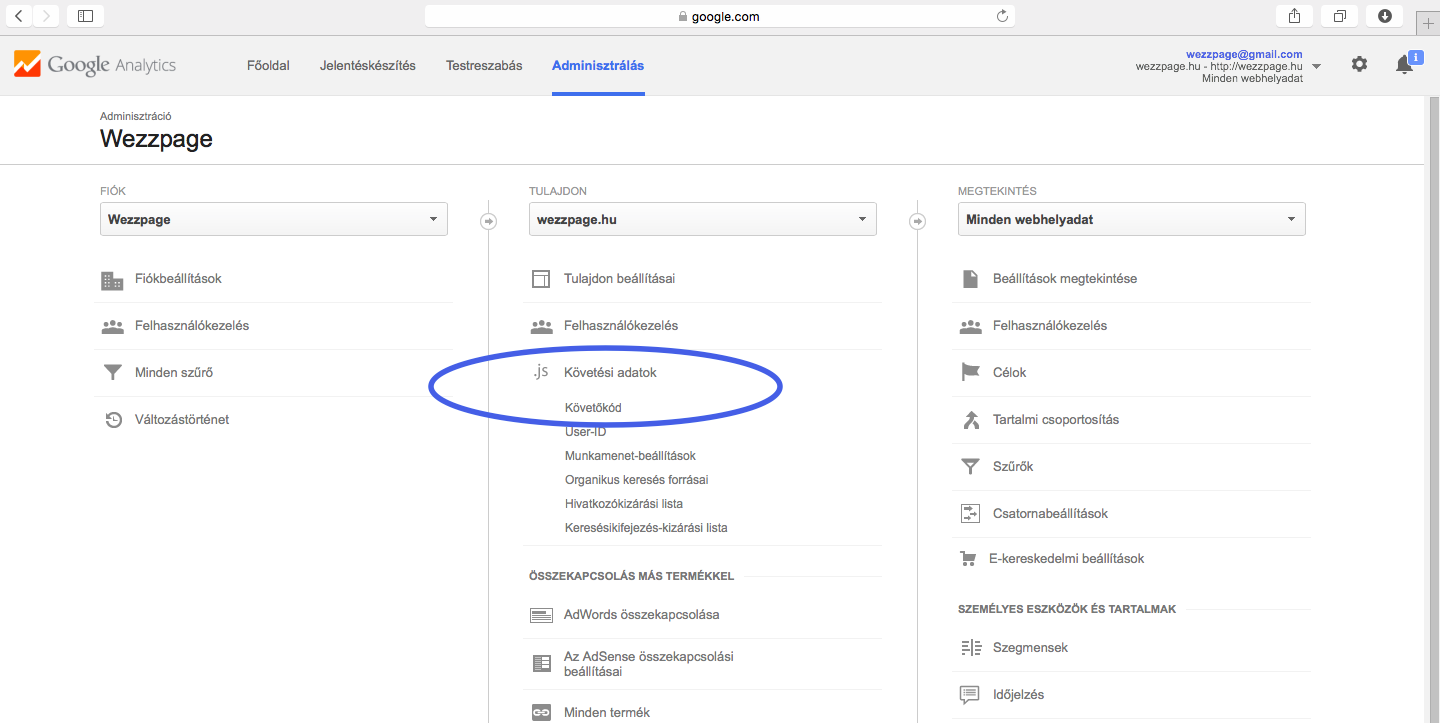Screen dimensions: 1440x723
Task: Open Keresésikifejezés-kizárási lista link
Action: click(646, 528)
